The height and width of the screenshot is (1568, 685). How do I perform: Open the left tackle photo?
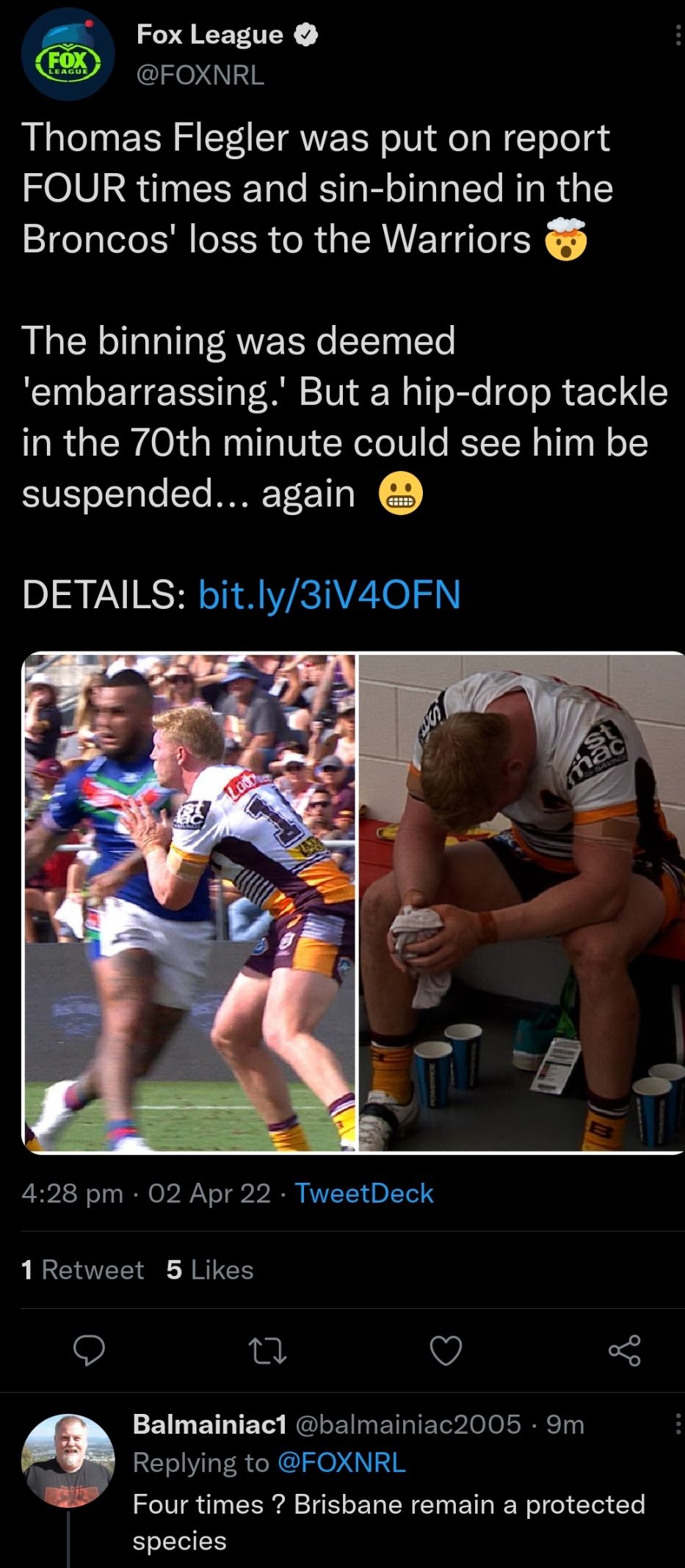click(x=189, y=902)
